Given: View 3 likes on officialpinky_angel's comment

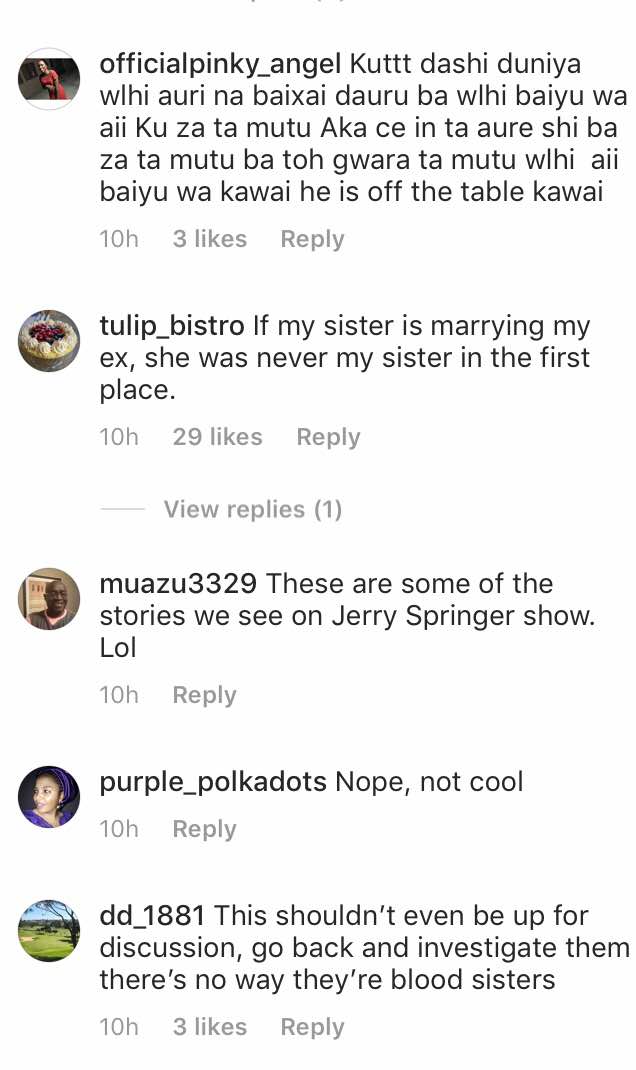Looking at the screenshot, I should point(209,240).
